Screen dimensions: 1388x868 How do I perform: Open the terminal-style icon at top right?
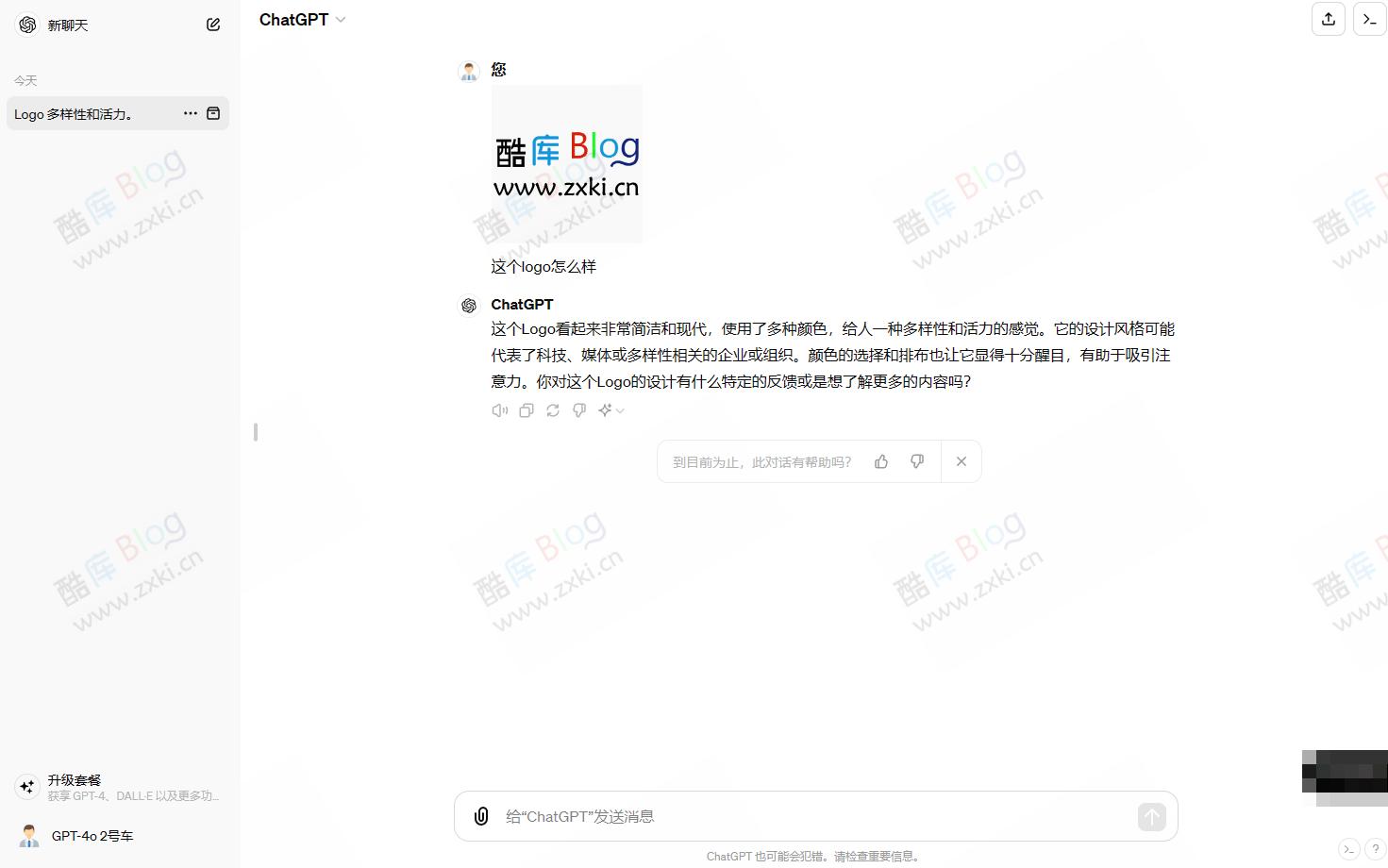[x=1369, y=19]
